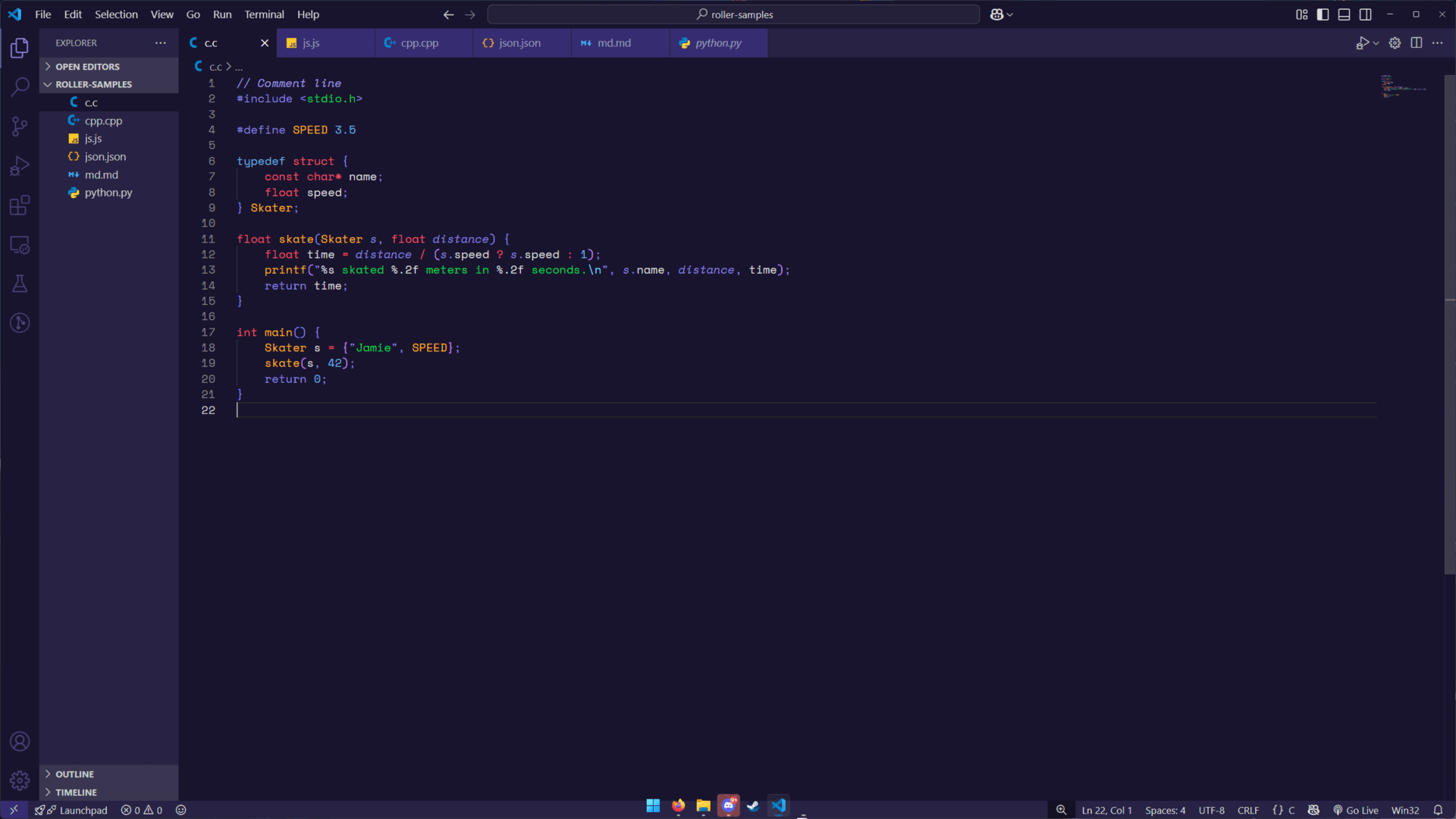Click the editor vertical scrollbar
This screenshot has width=1456, height=819.
(1449, 326)
